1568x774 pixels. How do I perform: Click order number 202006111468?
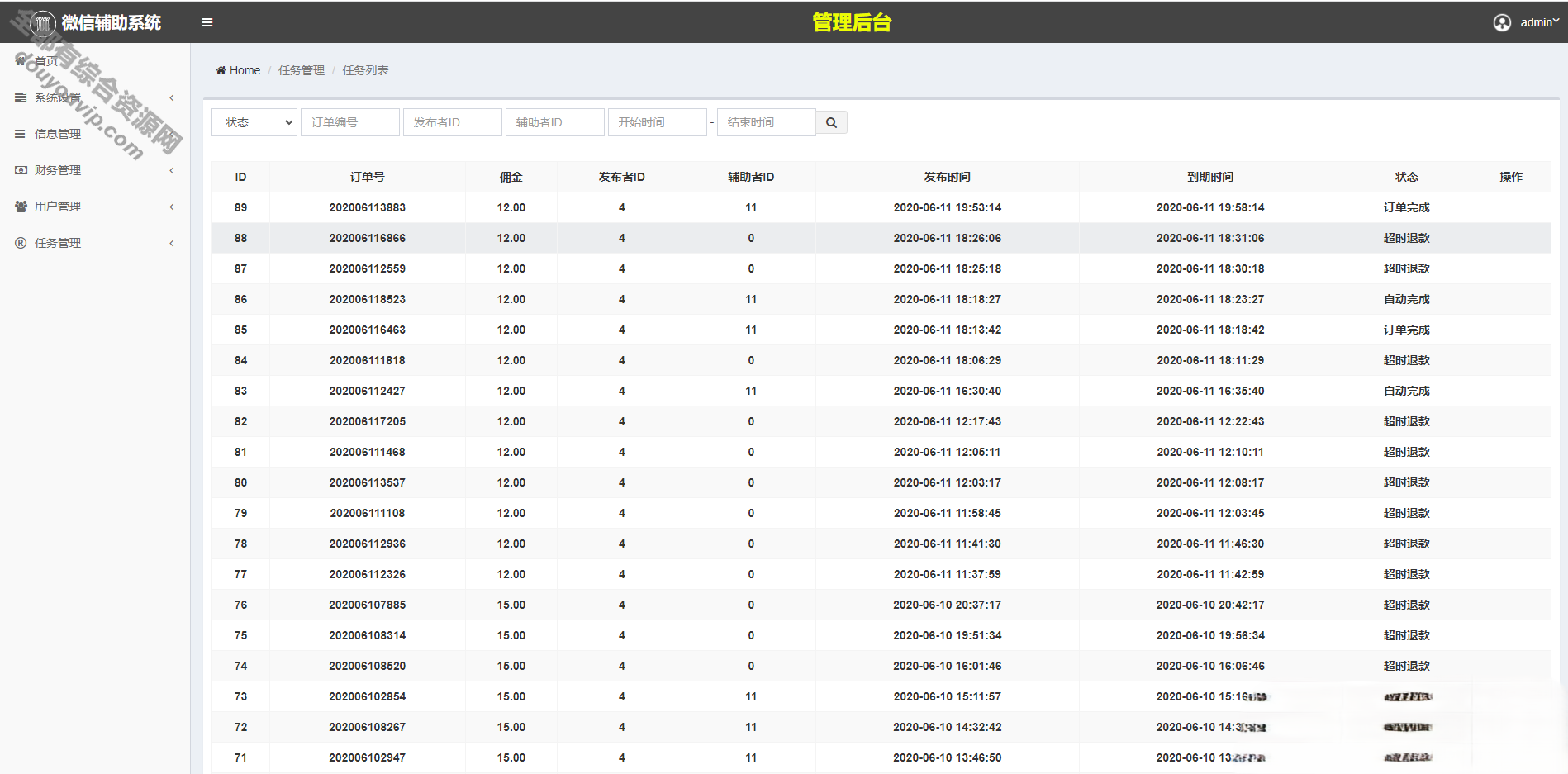[x=368, y=452]
